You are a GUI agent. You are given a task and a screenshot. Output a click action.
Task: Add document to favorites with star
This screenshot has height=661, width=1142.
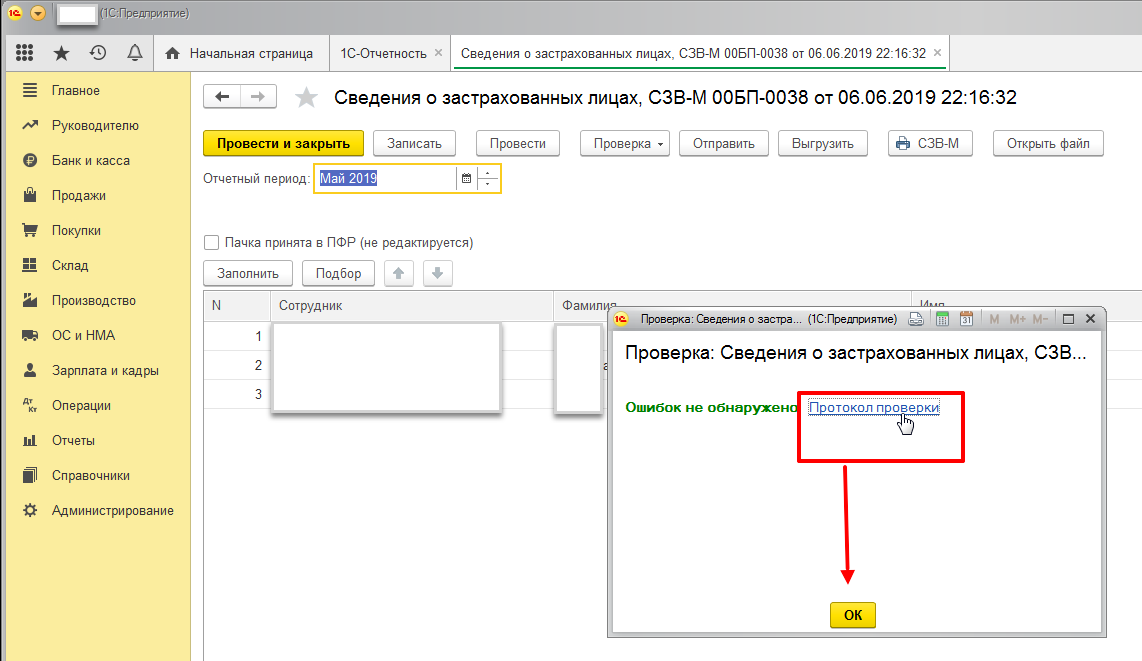coord(307,97)
